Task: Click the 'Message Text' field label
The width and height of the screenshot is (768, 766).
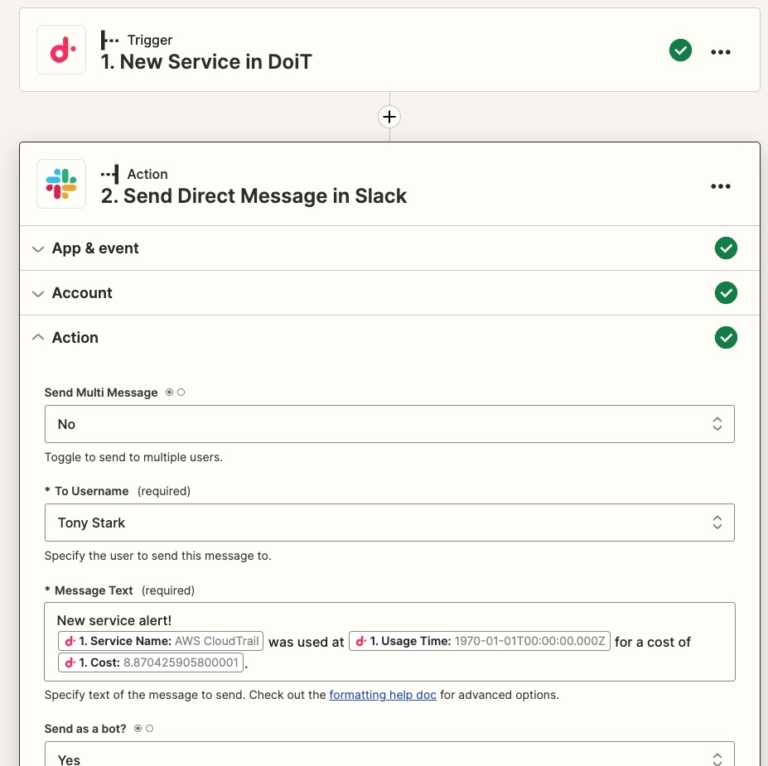Action: click(94, 591)
